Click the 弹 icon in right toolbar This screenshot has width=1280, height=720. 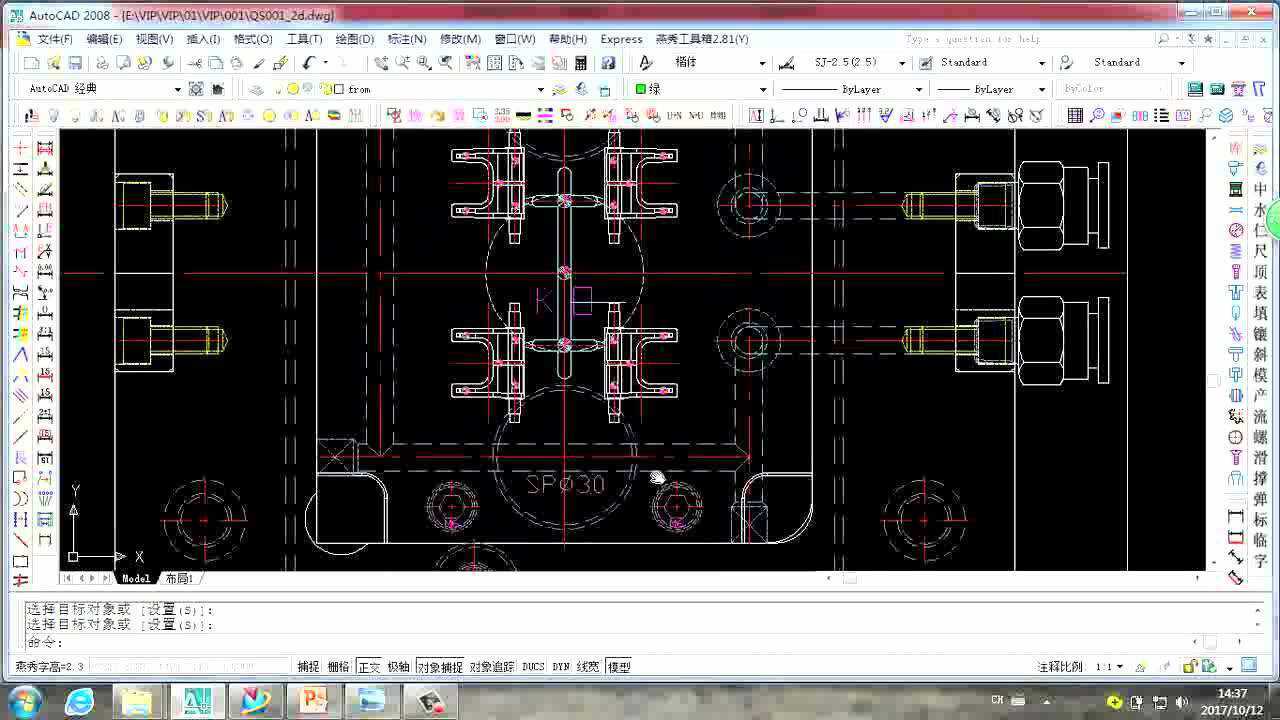[x=1260, y=499]
